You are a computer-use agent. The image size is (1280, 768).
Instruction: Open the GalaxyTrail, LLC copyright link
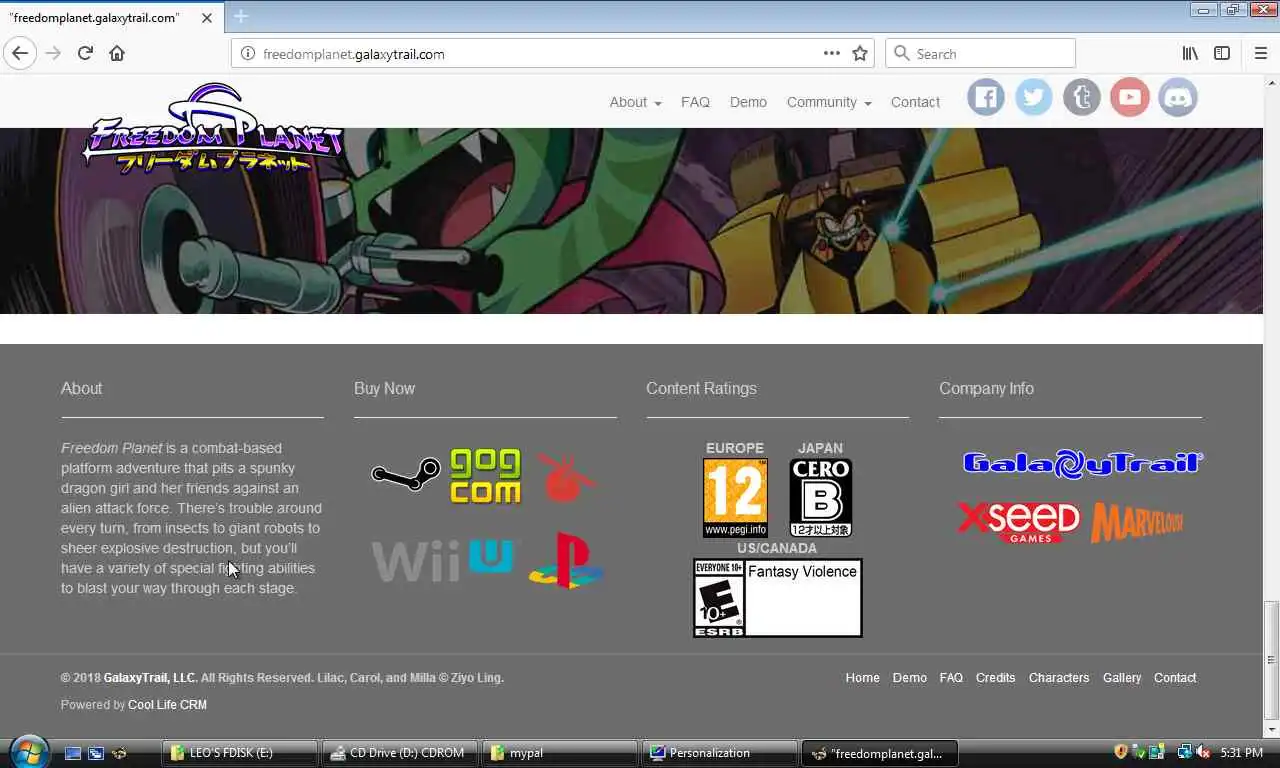[150, 677]
